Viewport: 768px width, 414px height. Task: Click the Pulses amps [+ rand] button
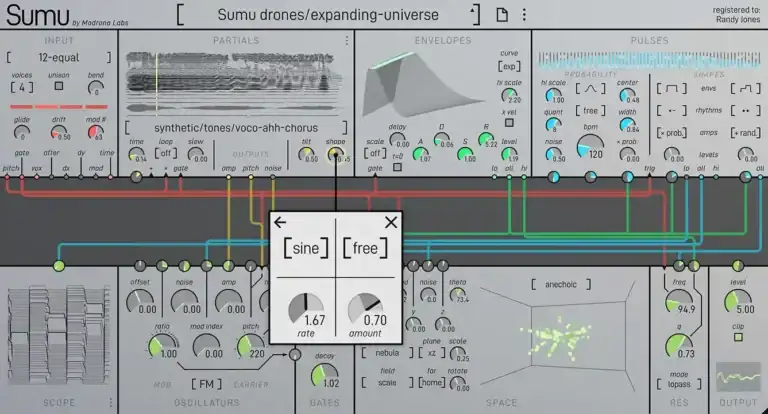(745, 133)
